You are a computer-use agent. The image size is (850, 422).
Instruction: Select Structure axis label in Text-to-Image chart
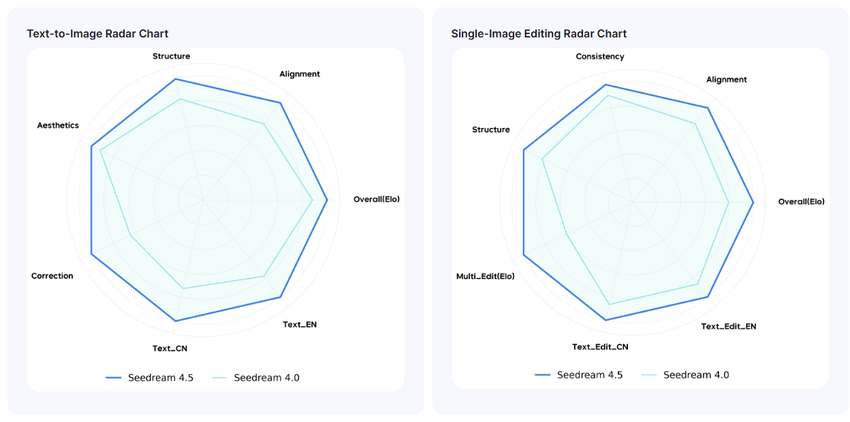point(171,56)
